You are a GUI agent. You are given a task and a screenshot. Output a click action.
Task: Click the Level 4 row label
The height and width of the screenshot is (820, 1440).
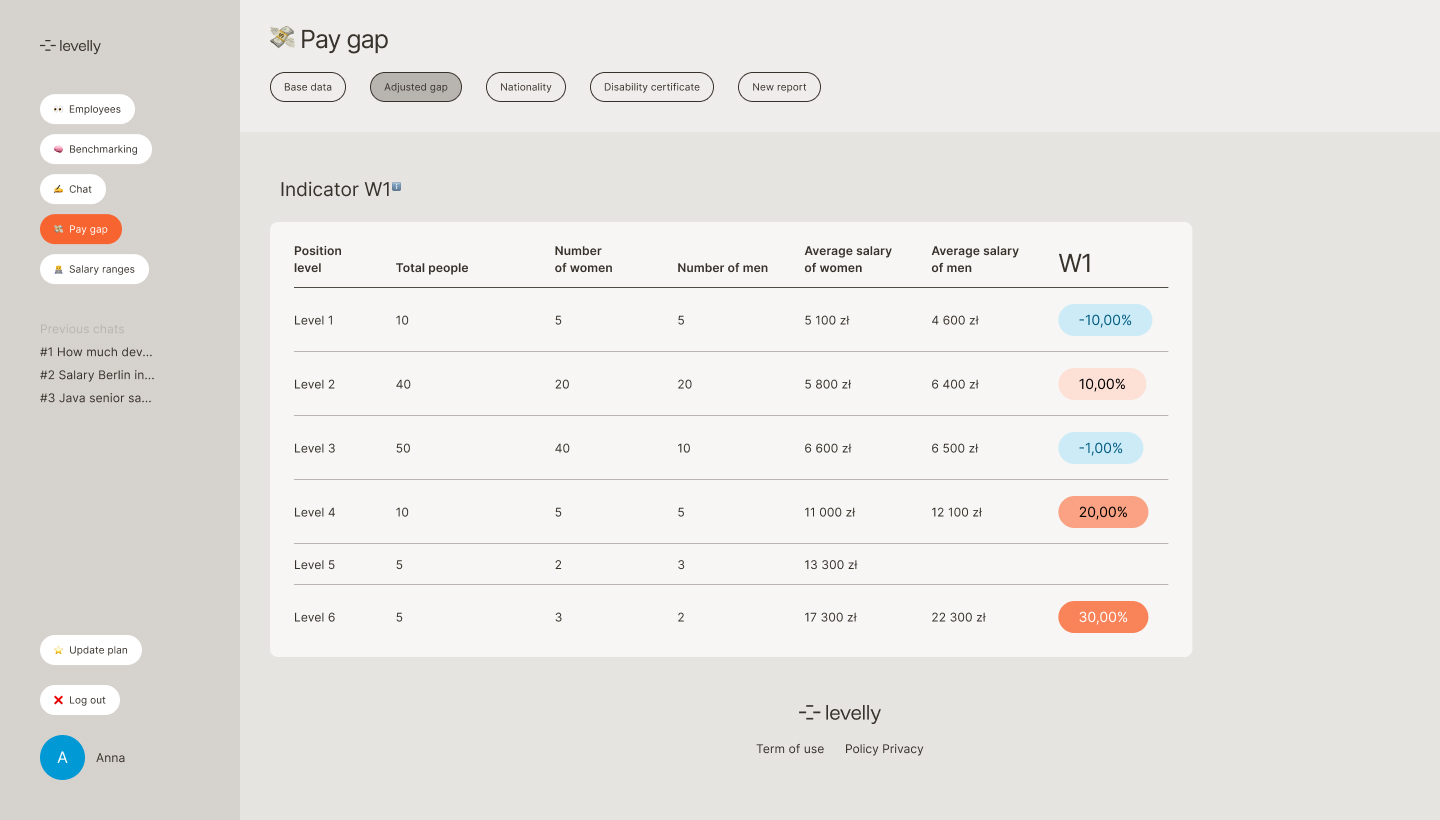[314, 512]
